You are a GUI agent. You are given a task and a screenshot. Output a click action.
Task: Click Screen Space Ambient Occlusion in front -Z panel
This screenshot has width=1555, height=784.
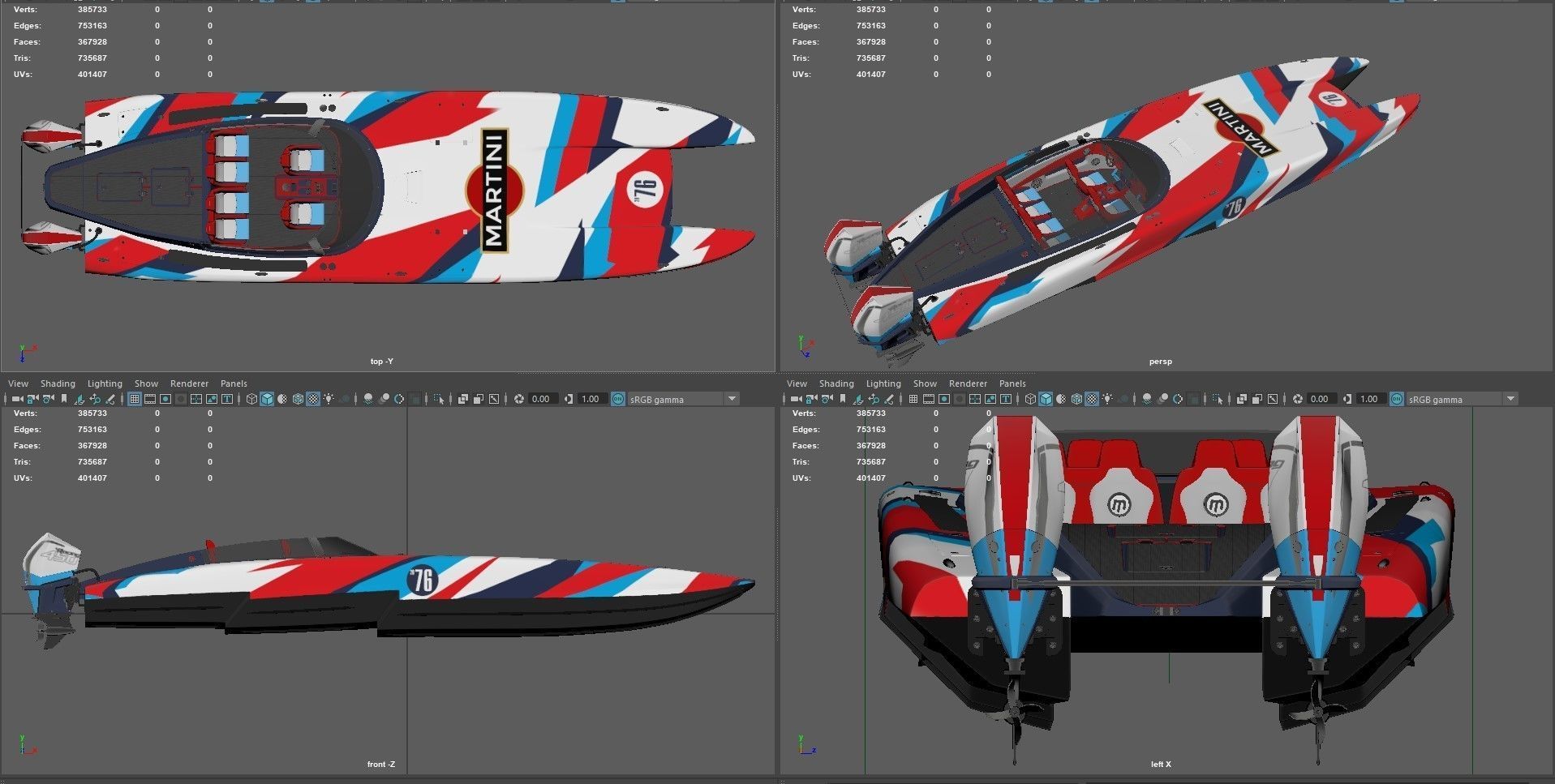tap(367, 399)
